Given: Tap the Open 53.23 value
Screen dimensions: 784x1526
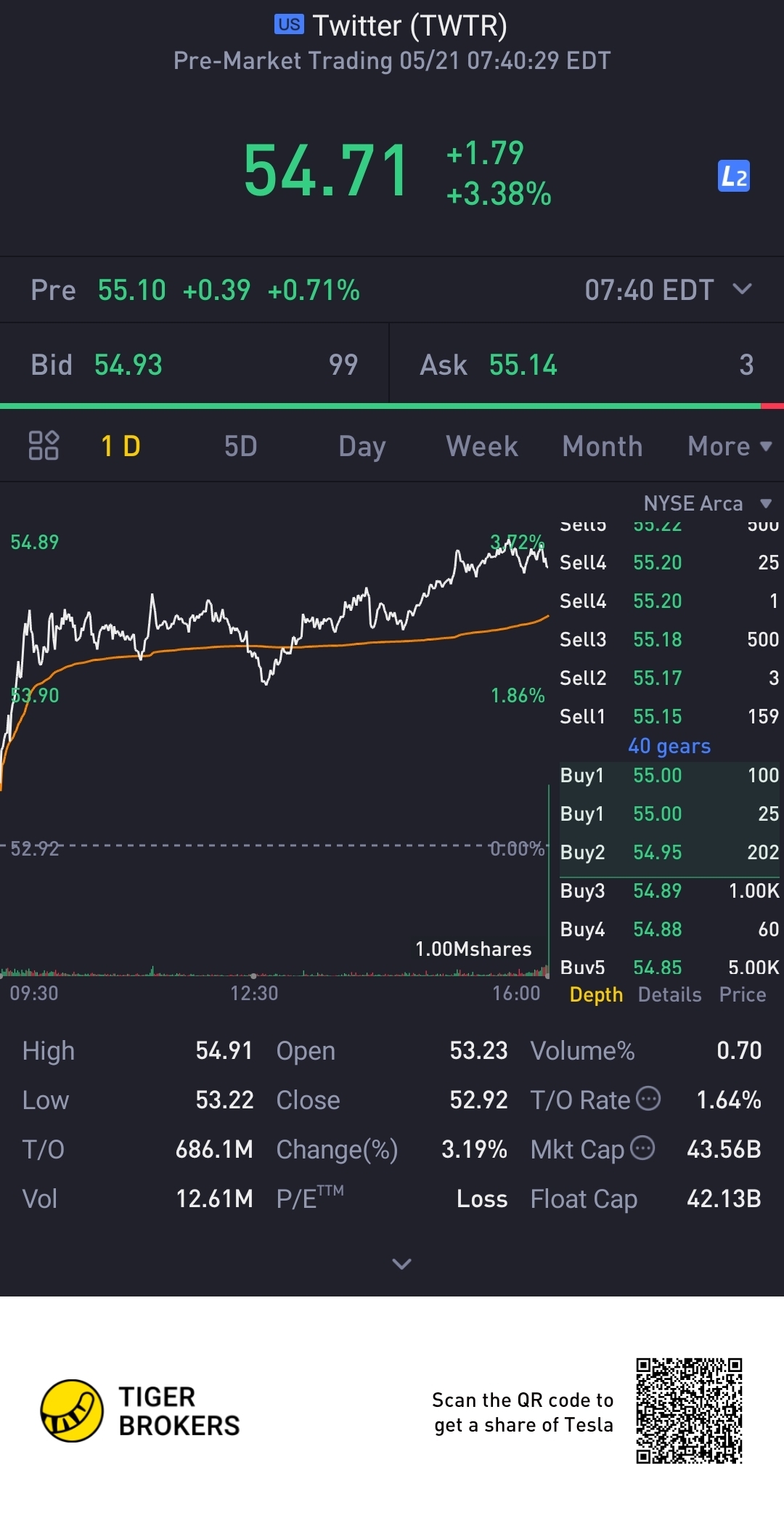Looking at the screenshot, I should (478, 1050).
